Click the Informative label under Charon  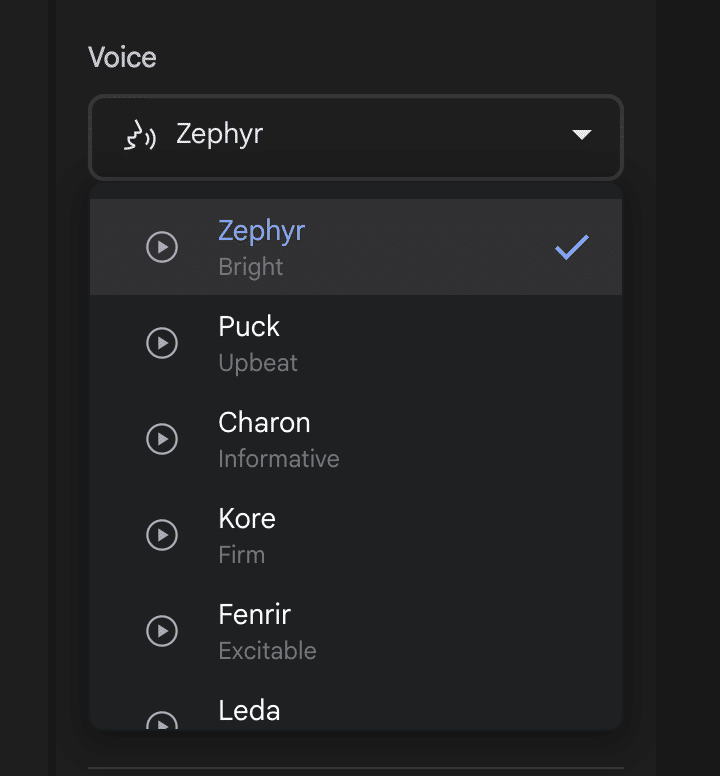coord(279,459)
